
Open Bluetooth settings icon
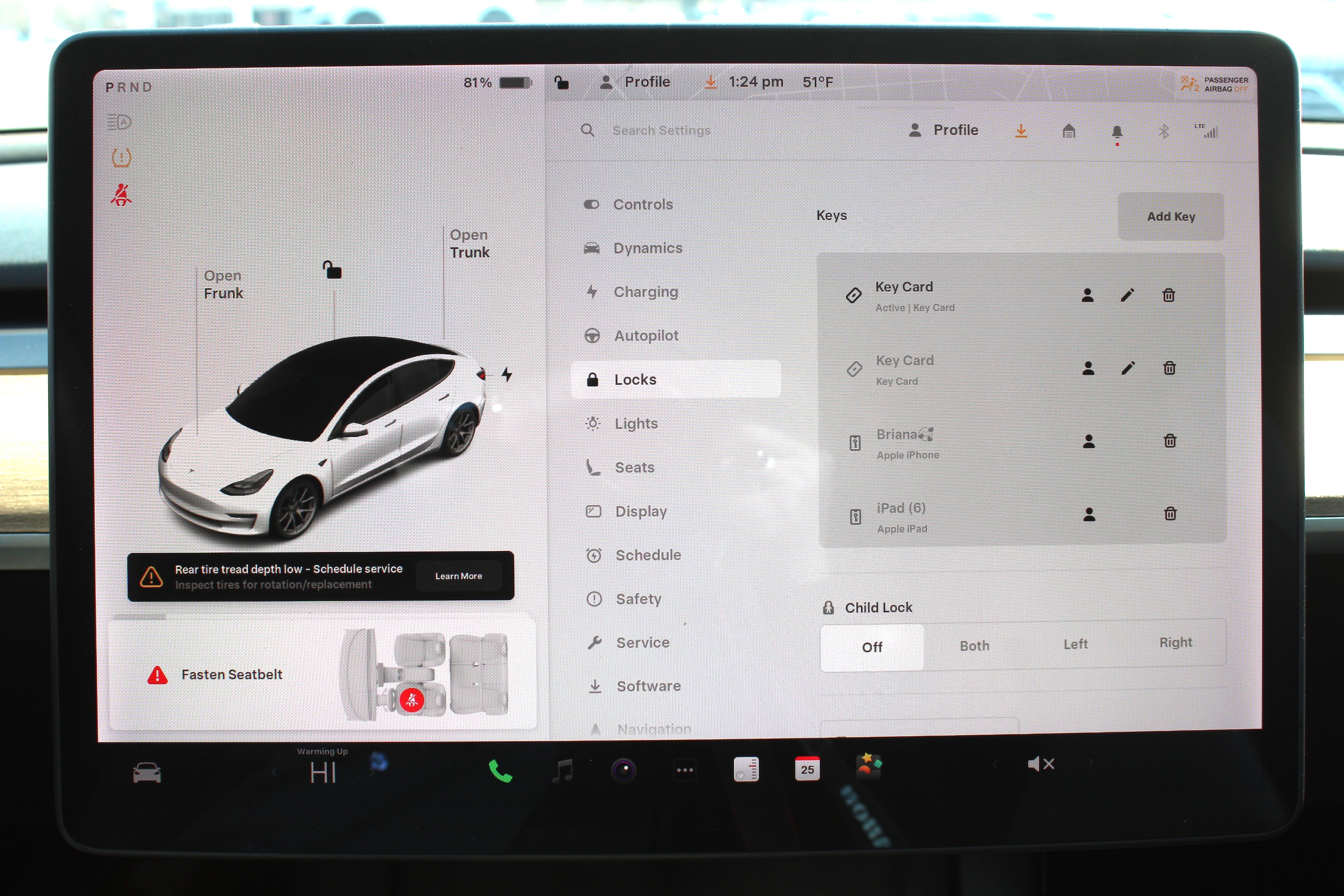click(1163, 132)
